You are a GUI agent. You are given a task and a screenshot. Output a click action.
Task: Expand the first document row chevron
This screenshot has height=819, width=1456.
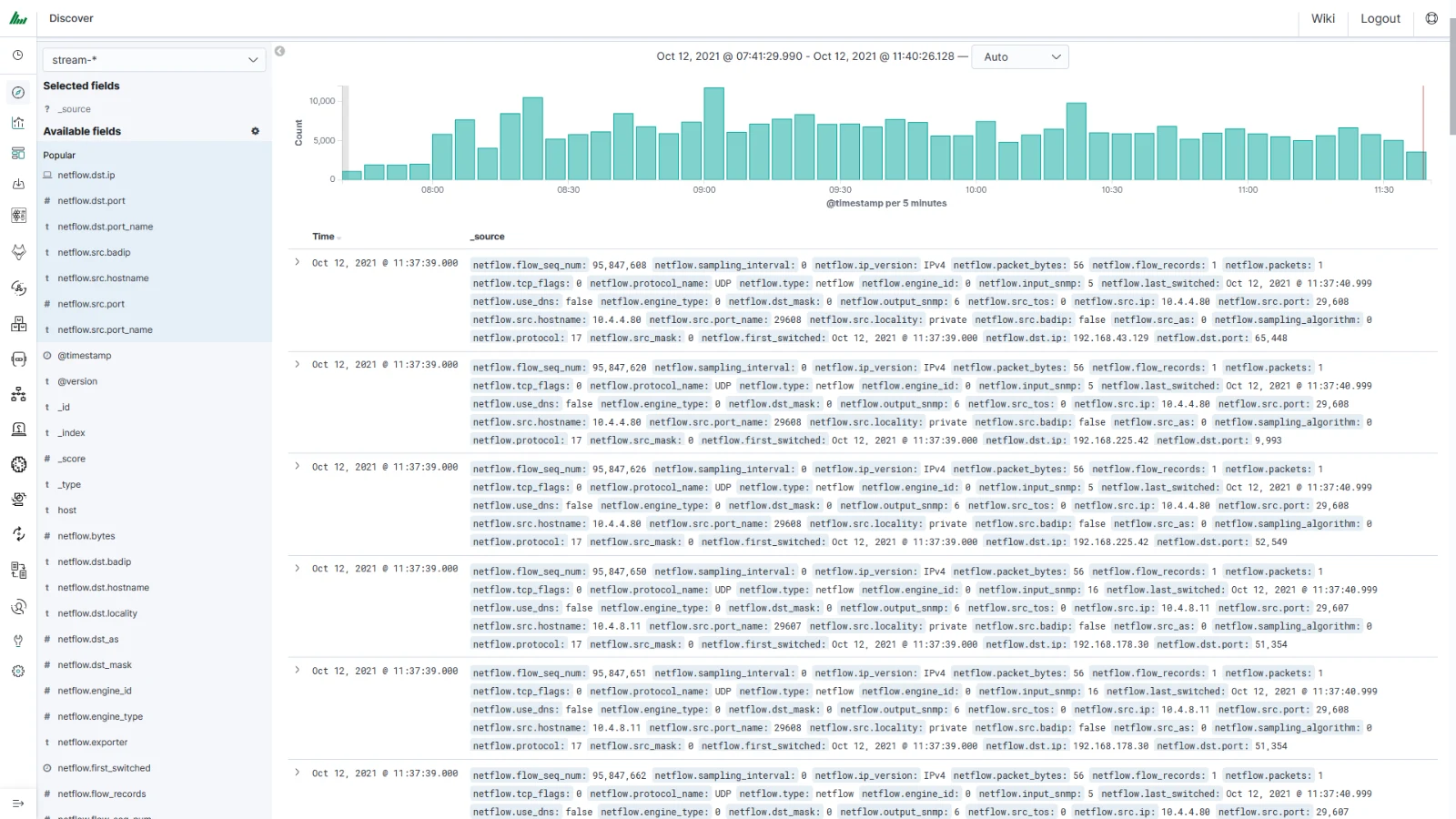298,262
